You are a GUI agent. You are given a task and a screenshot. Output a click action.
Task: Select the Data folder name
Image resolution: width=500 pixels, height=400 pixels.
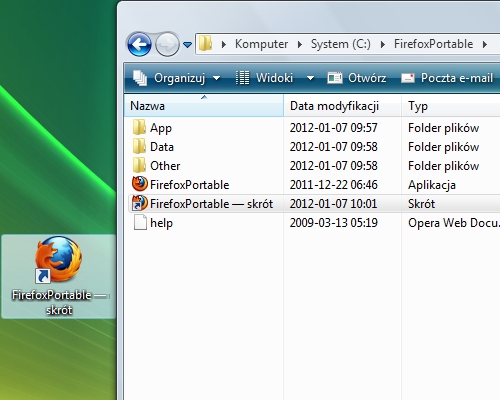(162, 147)
